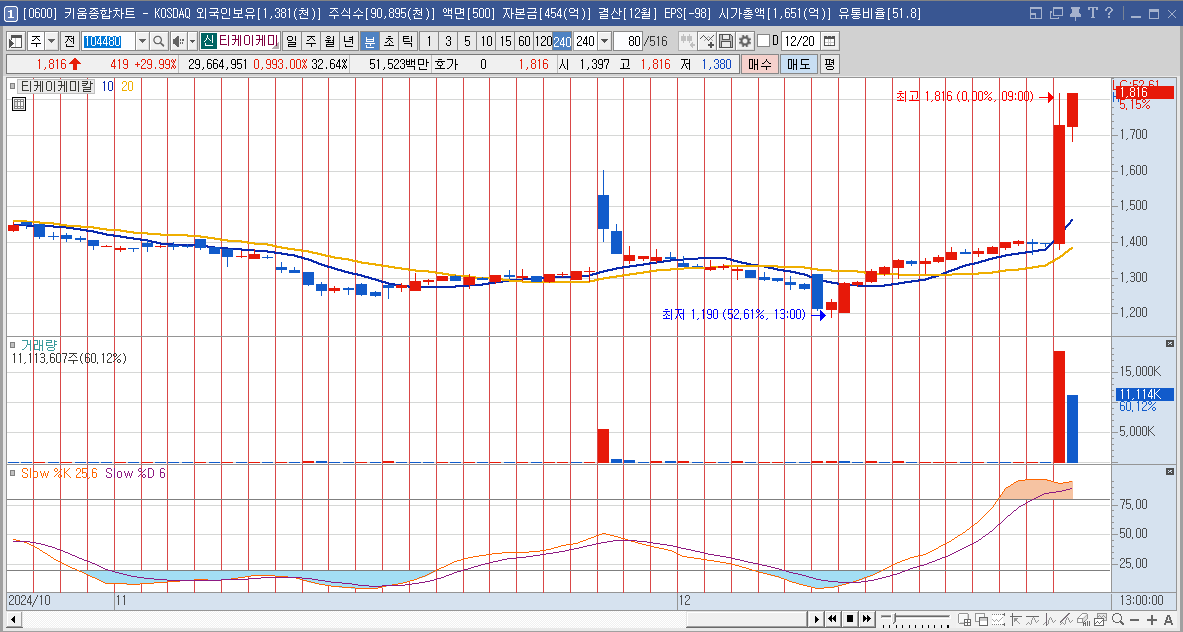Click the bottom cascading windows icon

coord(982,619)
